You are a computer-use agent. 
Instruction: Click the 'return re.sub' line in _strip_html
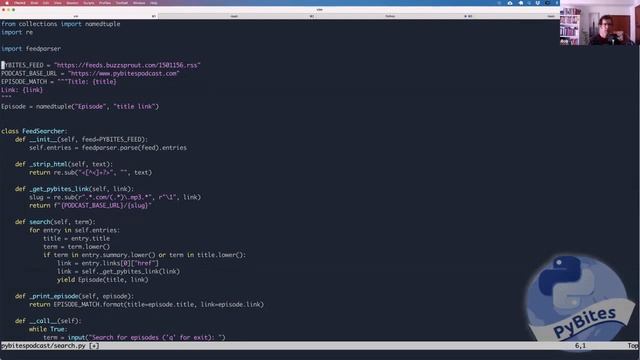coord(90,172)
